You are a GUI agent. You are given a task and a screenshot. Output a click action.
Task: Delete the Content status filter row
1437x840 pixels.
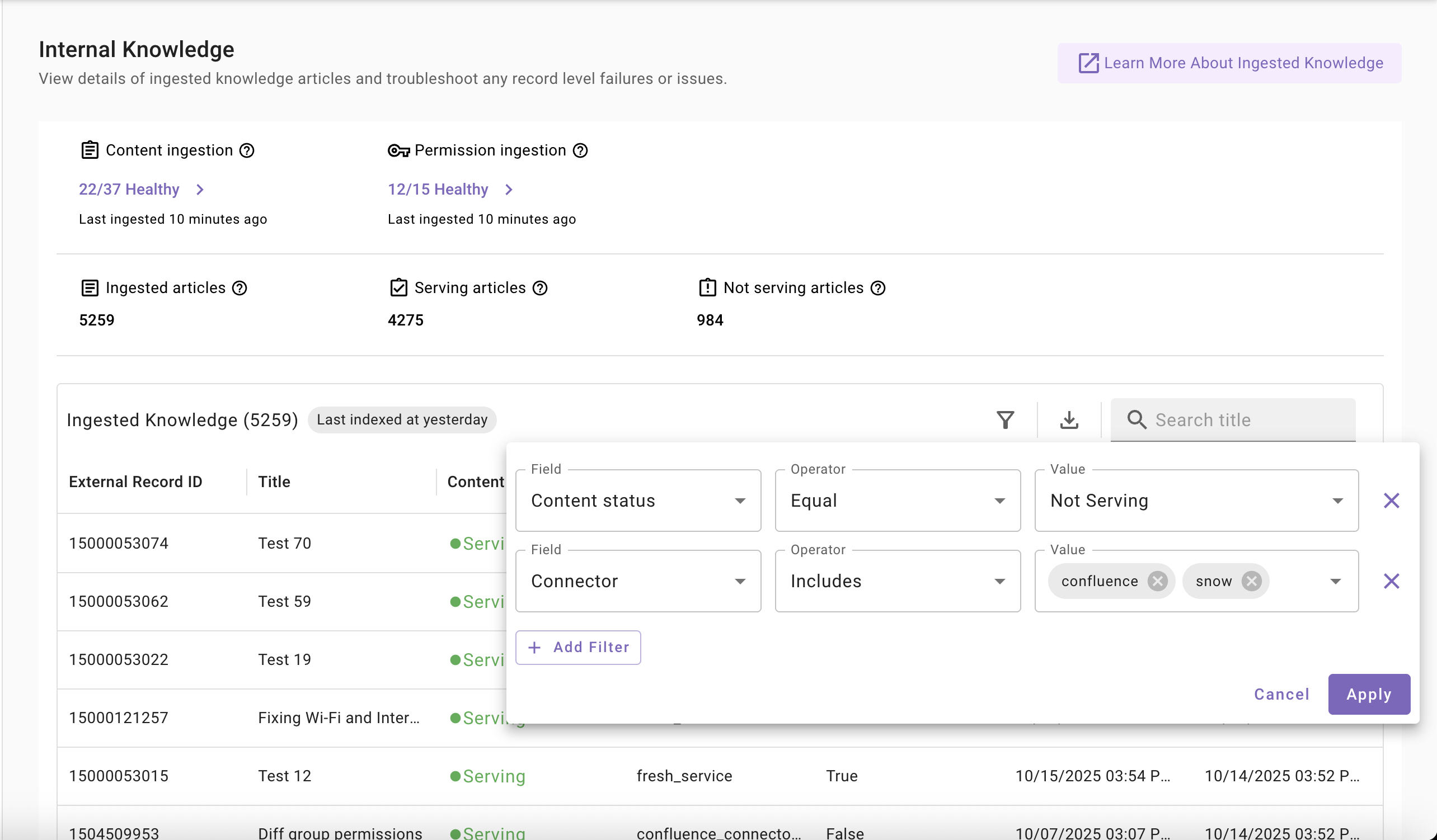point(1391,501)
